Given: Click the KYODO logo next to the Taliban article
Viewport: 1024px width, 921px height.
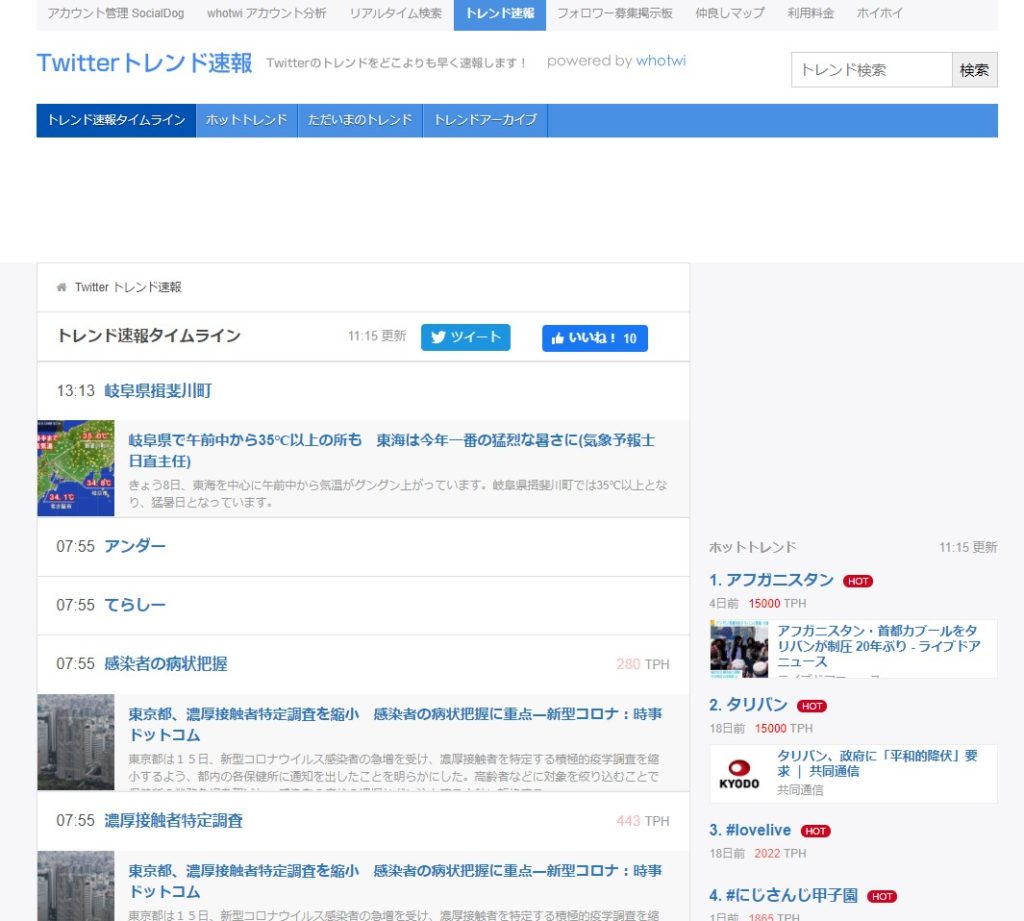Looking at the screenshot, I should (x=739, y=771).
